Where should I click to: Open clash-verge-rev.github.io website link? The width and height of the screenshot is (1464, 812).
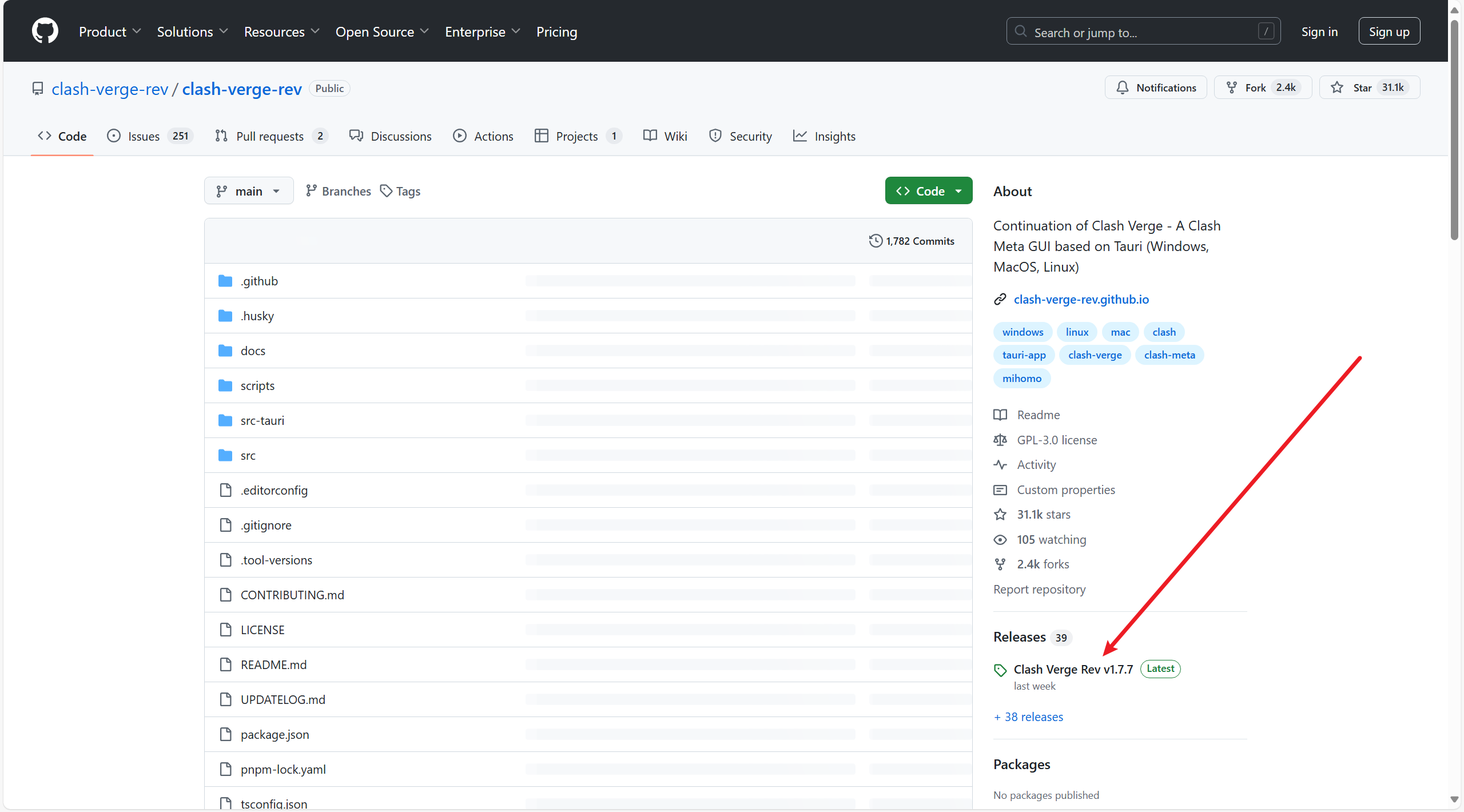[x=1081, y=299]
